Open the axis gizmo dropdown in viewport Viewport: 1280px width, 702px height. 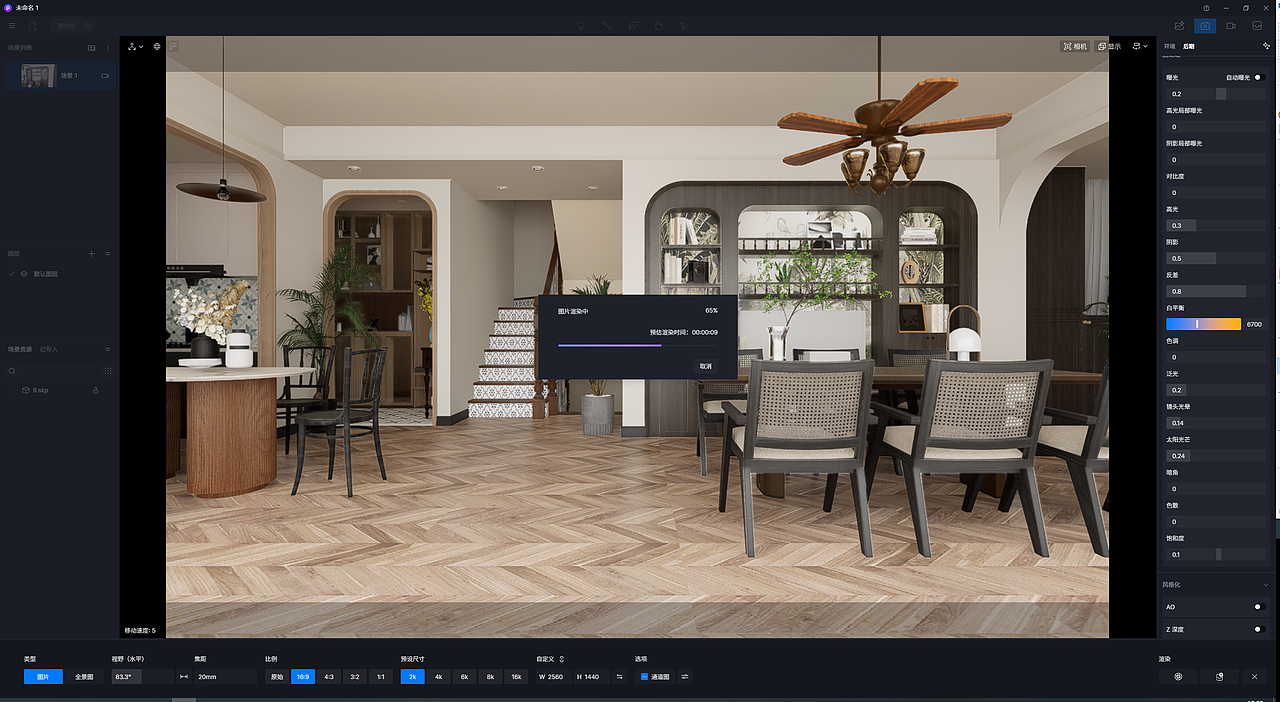(136, 46)
